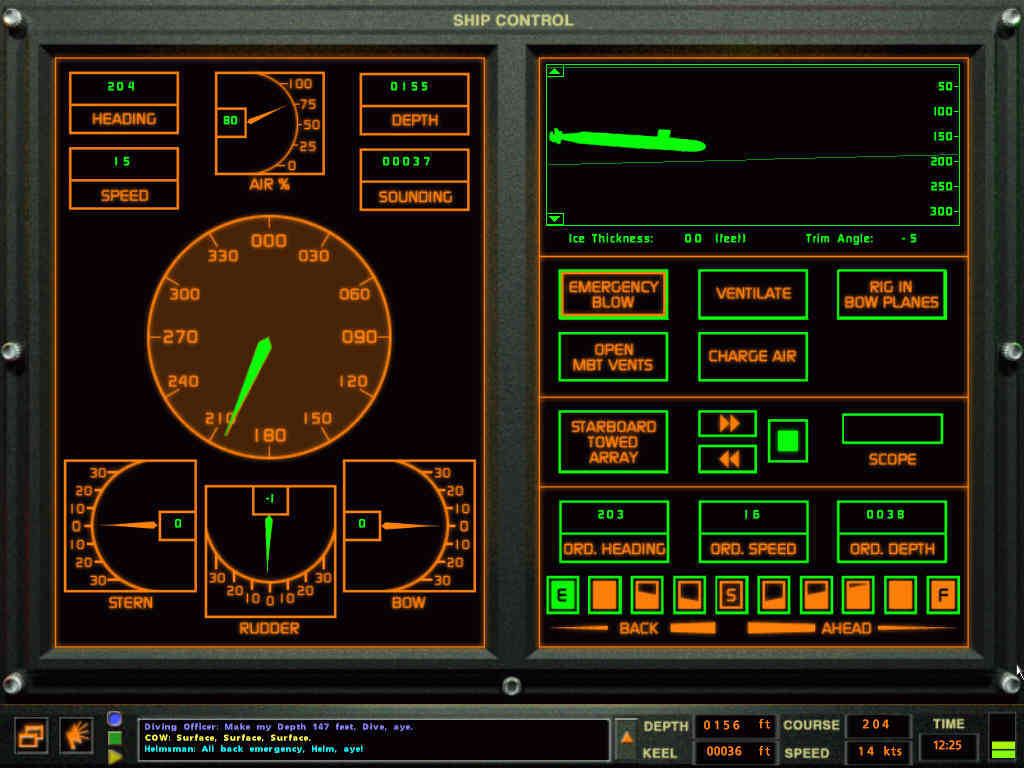Screen dimensions: 1024x768
Task: Click the compass heading dial
Action: point(269,337)
